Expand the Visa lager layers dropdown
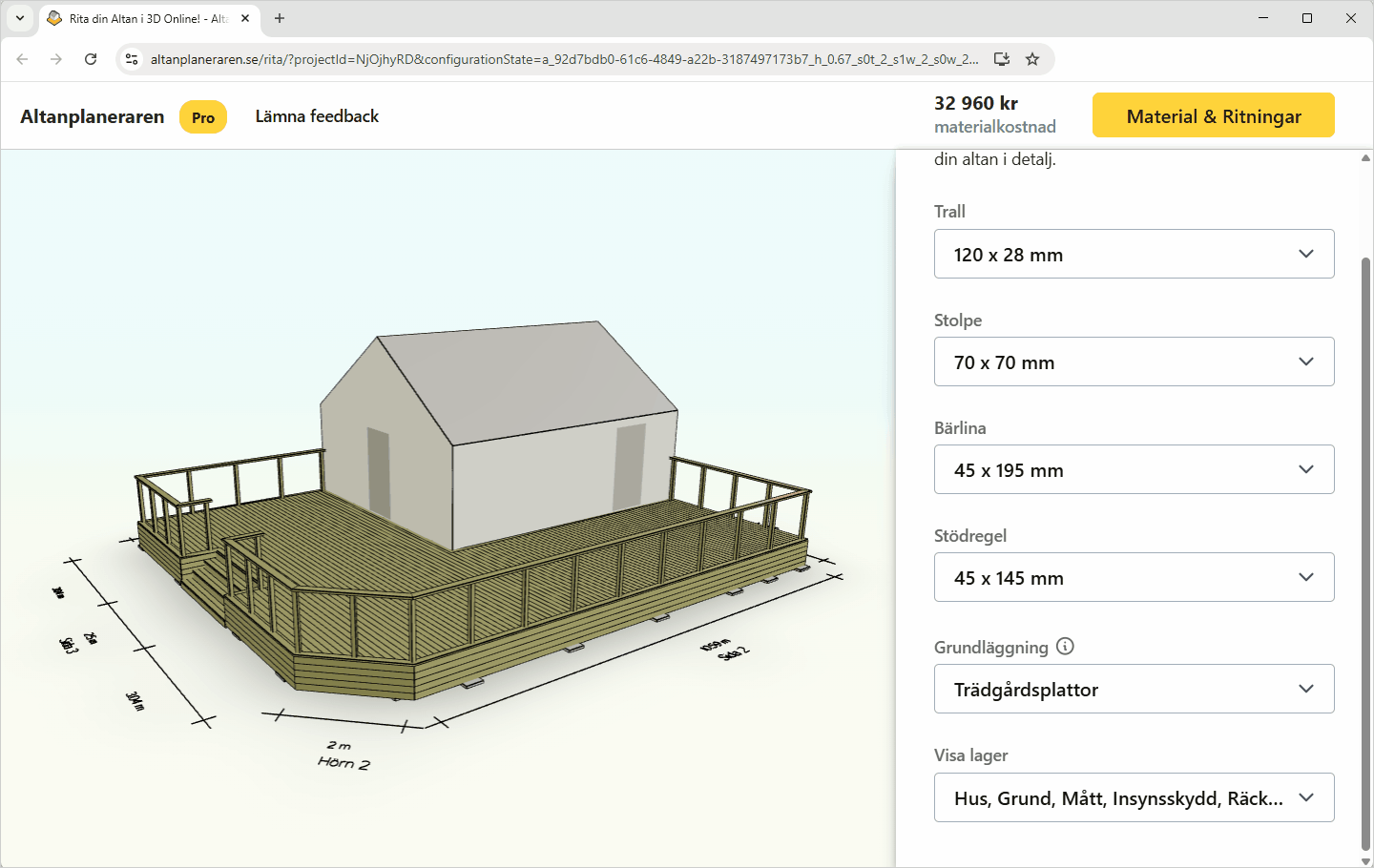 (1134, 797)
